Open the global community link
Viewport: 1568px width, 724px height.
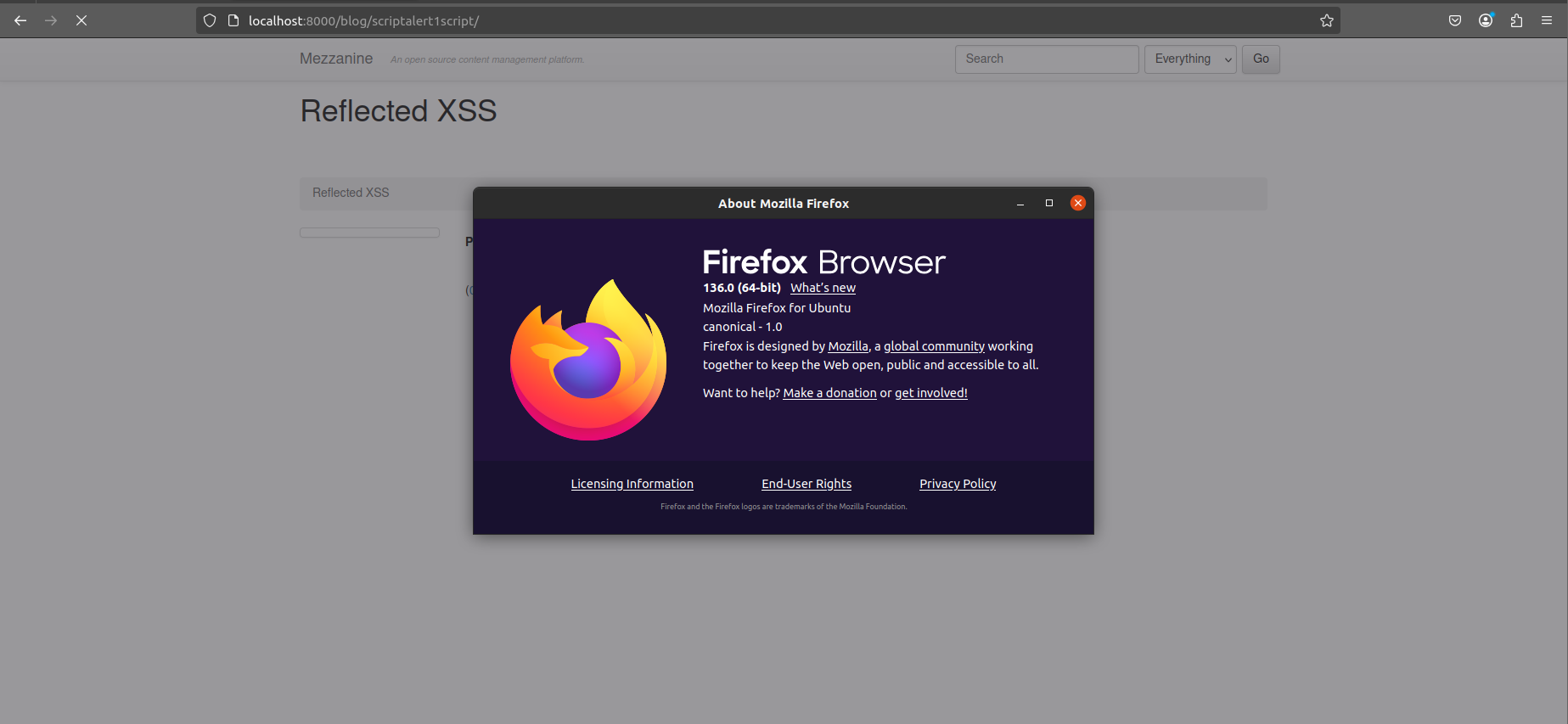[934, 346]
